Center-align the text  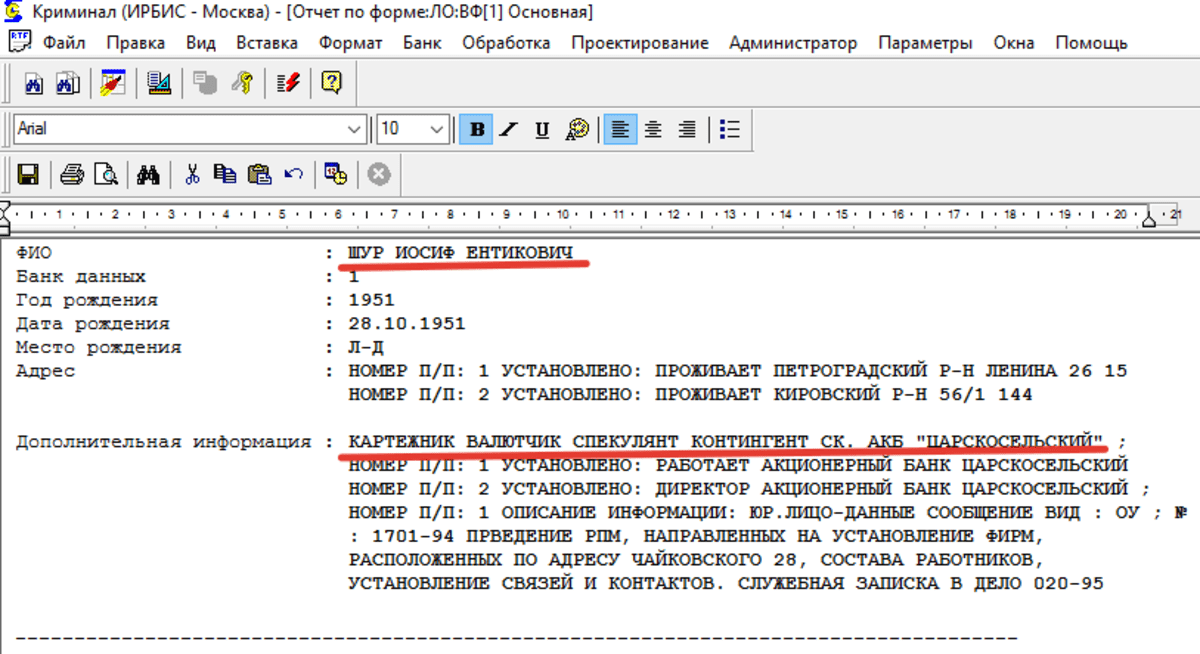(653, 129)
